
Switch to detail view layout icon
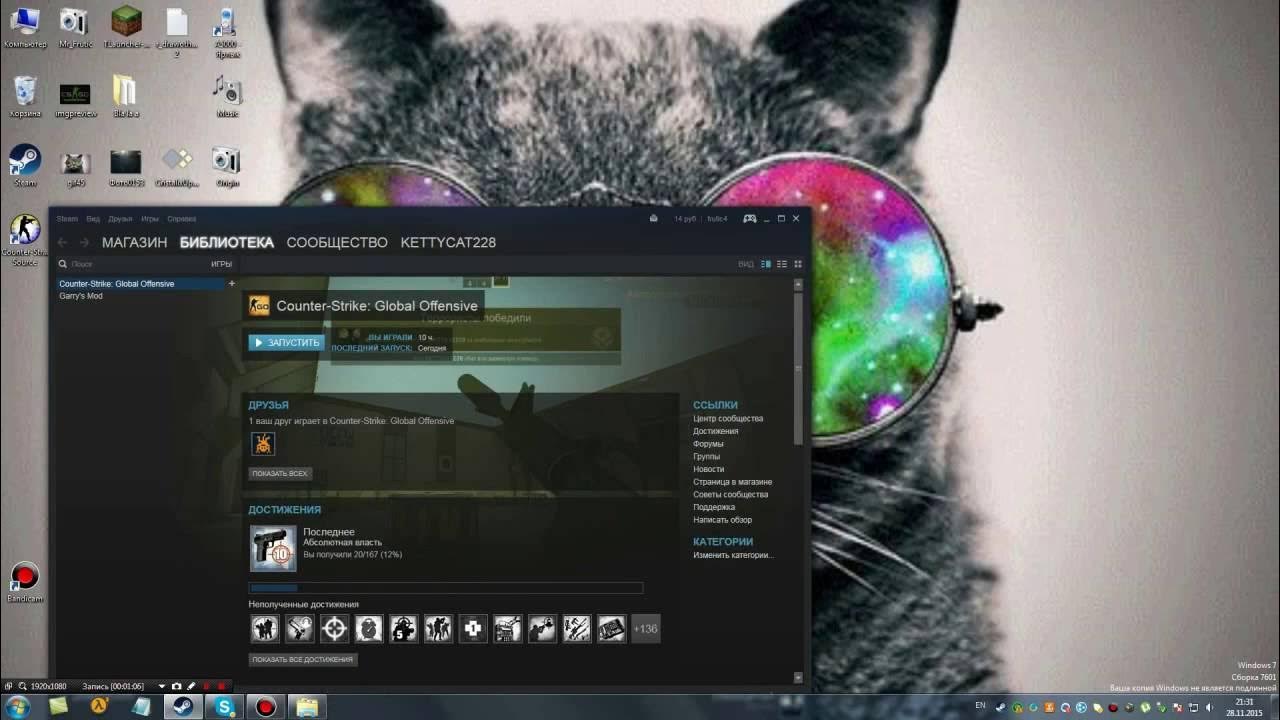(766, 264)
